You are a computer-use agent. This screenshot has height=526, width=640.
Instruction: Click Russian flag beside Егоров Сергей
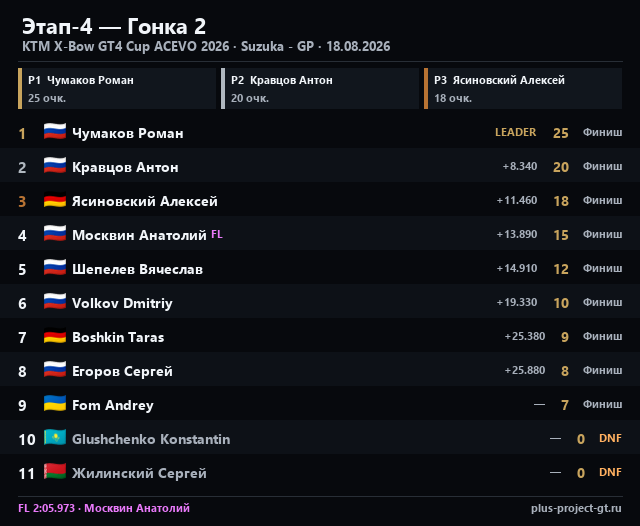[55, 370]
